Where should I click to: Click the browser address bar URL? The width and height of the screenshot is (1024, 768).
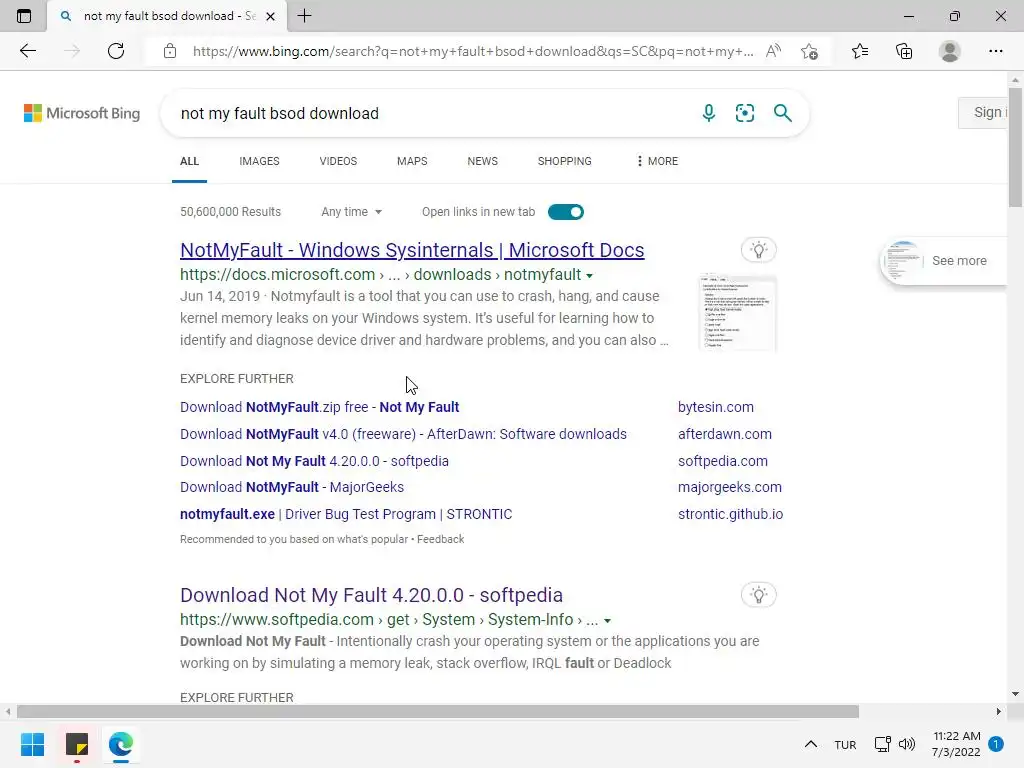coord(473,51)
